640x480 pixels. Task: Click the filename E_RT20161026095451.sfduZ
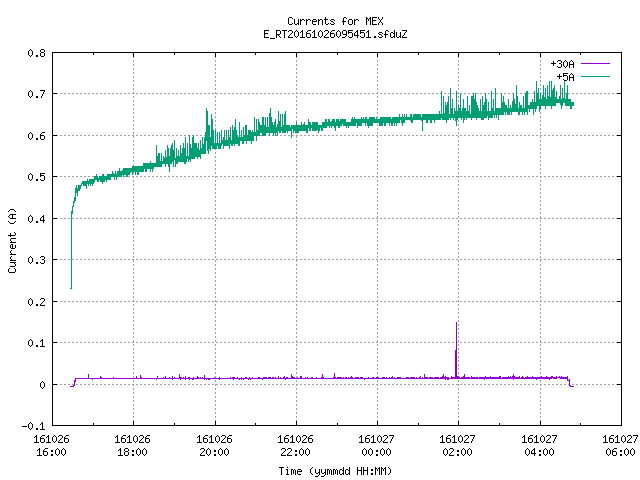335,34
